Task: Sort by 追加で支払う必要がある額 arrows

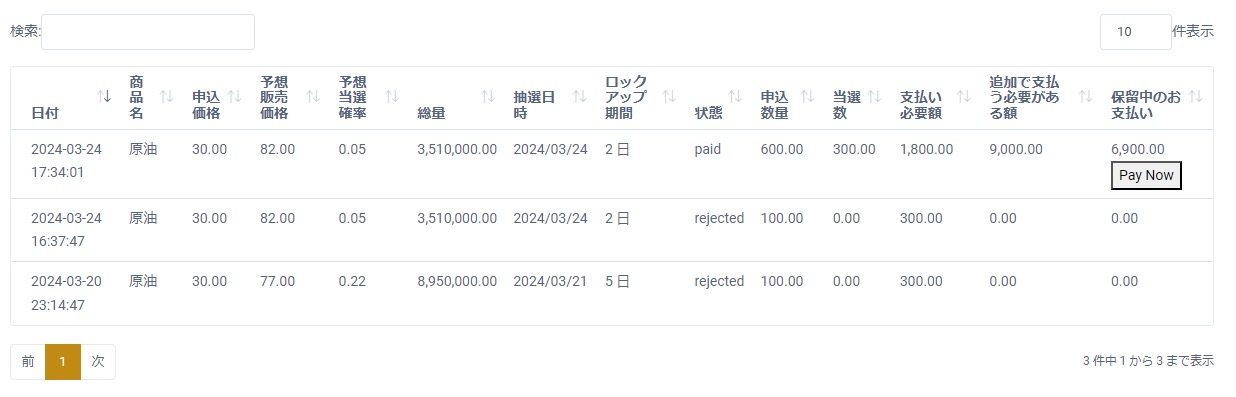Action: click(x=1086, y=96)
